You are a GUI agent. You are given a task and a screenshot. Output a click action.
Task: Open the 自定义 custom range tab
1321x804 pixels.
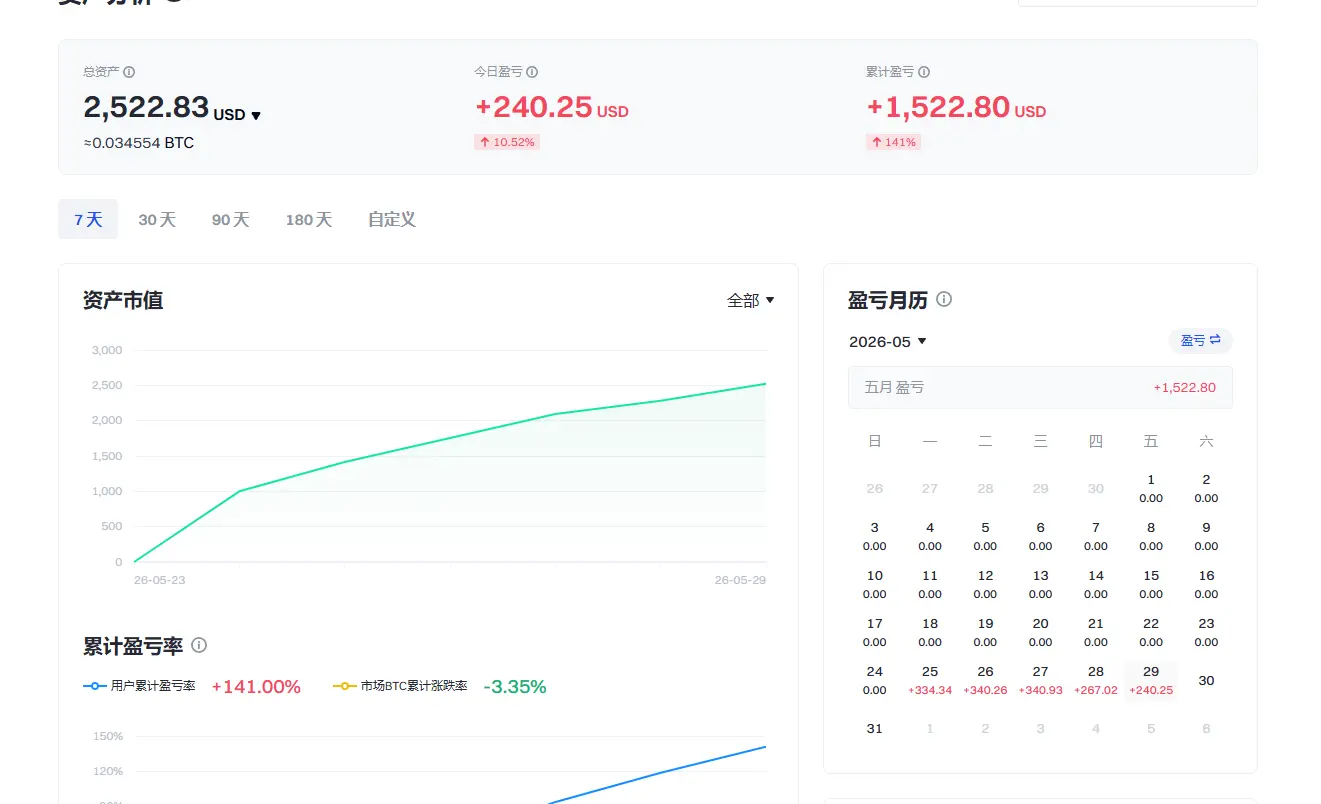point(392,219)
